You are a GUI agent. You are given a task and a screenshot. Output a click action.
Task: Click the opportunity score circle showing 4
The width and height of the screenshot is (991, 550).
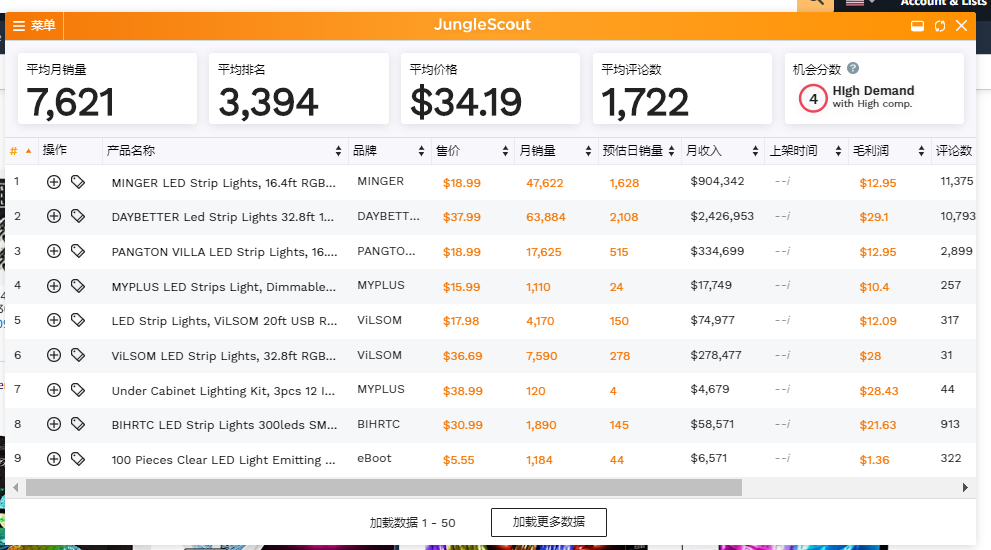click(x=813, y=99)
